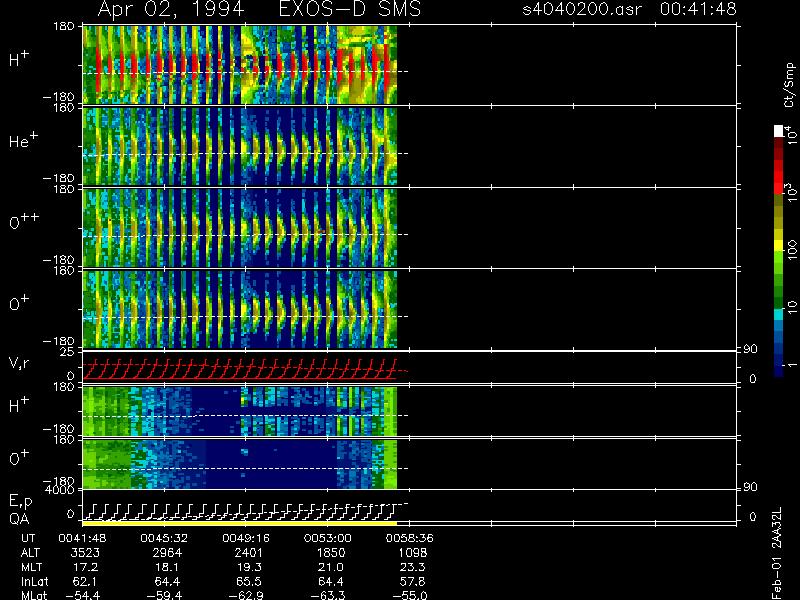
Task: Click the MLT value "21.0"
Action: coord(331,567)
